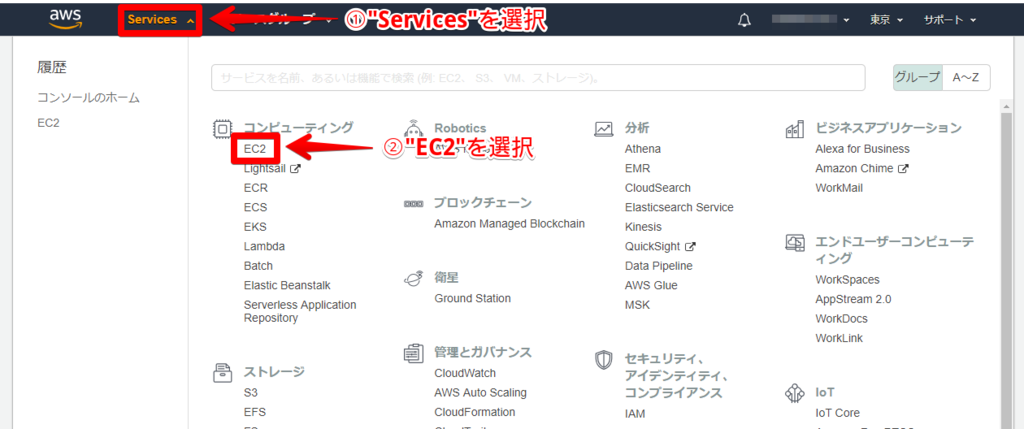The width and height of the screenshot is (1024, 429).
Task: Open Amazon Managed Blockchain
Action: pos(509,224)
